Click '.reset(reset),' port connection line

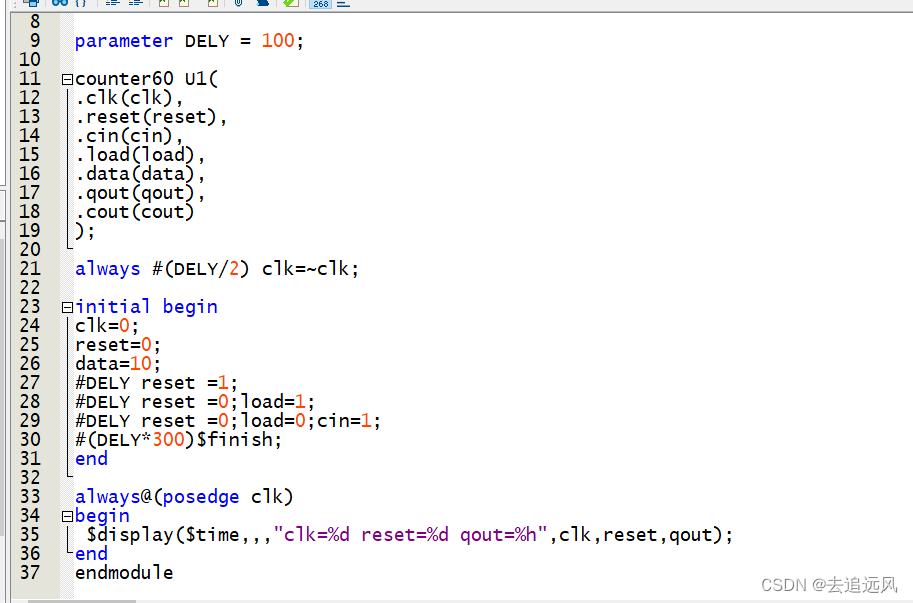tap(151, 117)
